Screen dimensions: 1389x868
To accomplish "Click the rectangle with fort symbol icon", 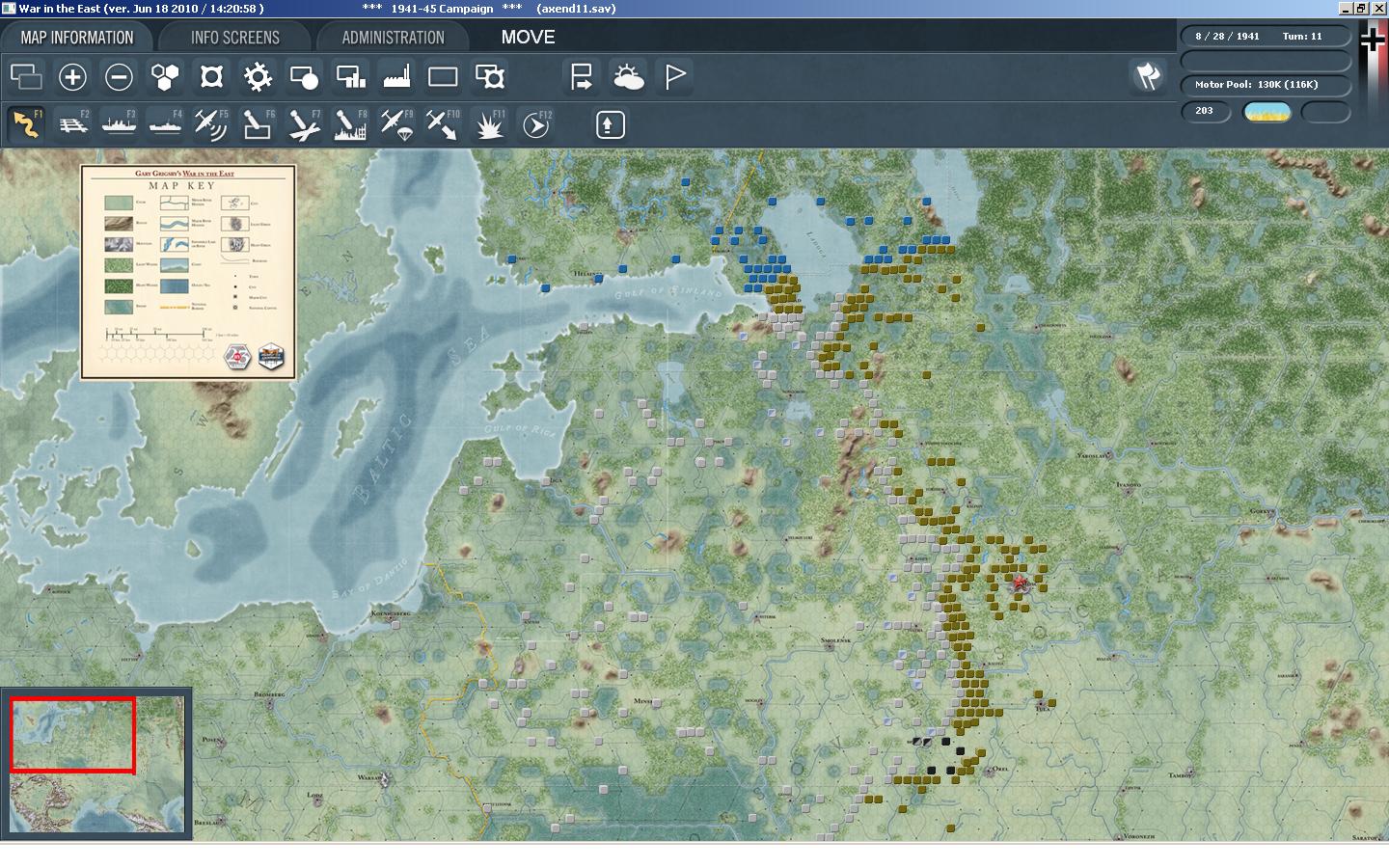I will coord(489,76).
